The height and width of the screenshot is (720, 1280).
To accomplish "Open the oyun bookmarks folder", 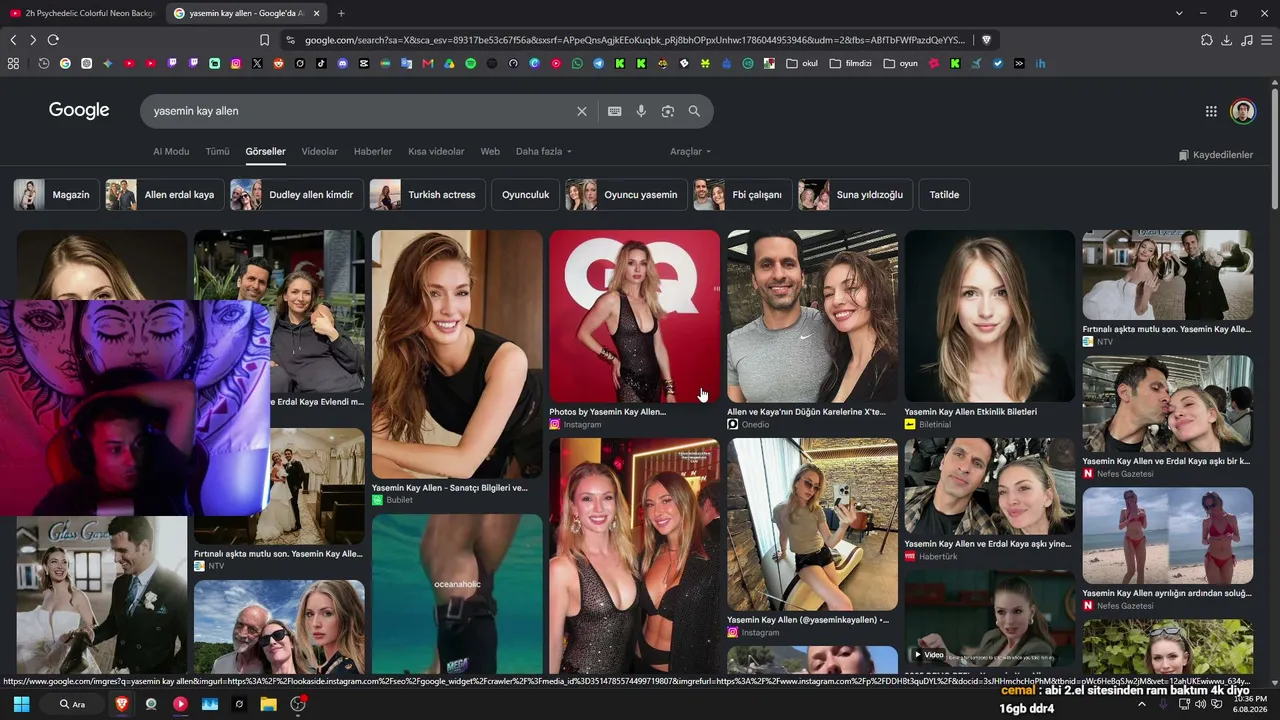I will pyautogui.click(x=900, y=63).
